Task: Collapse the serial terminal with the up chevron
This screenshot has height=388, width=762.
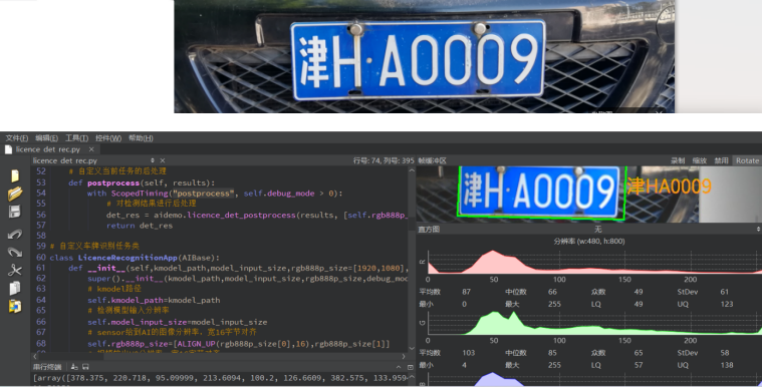Action: click(x=398, y=367)
